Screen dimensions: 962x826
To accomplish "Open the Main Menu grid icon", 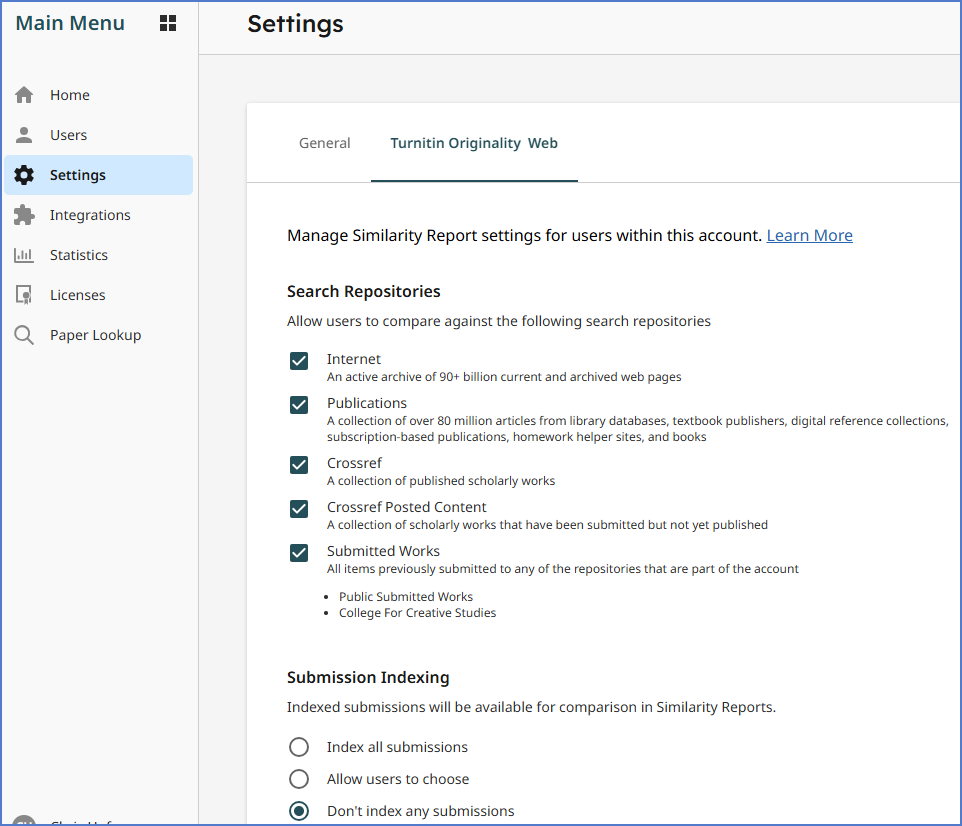I will pos(167,23).
